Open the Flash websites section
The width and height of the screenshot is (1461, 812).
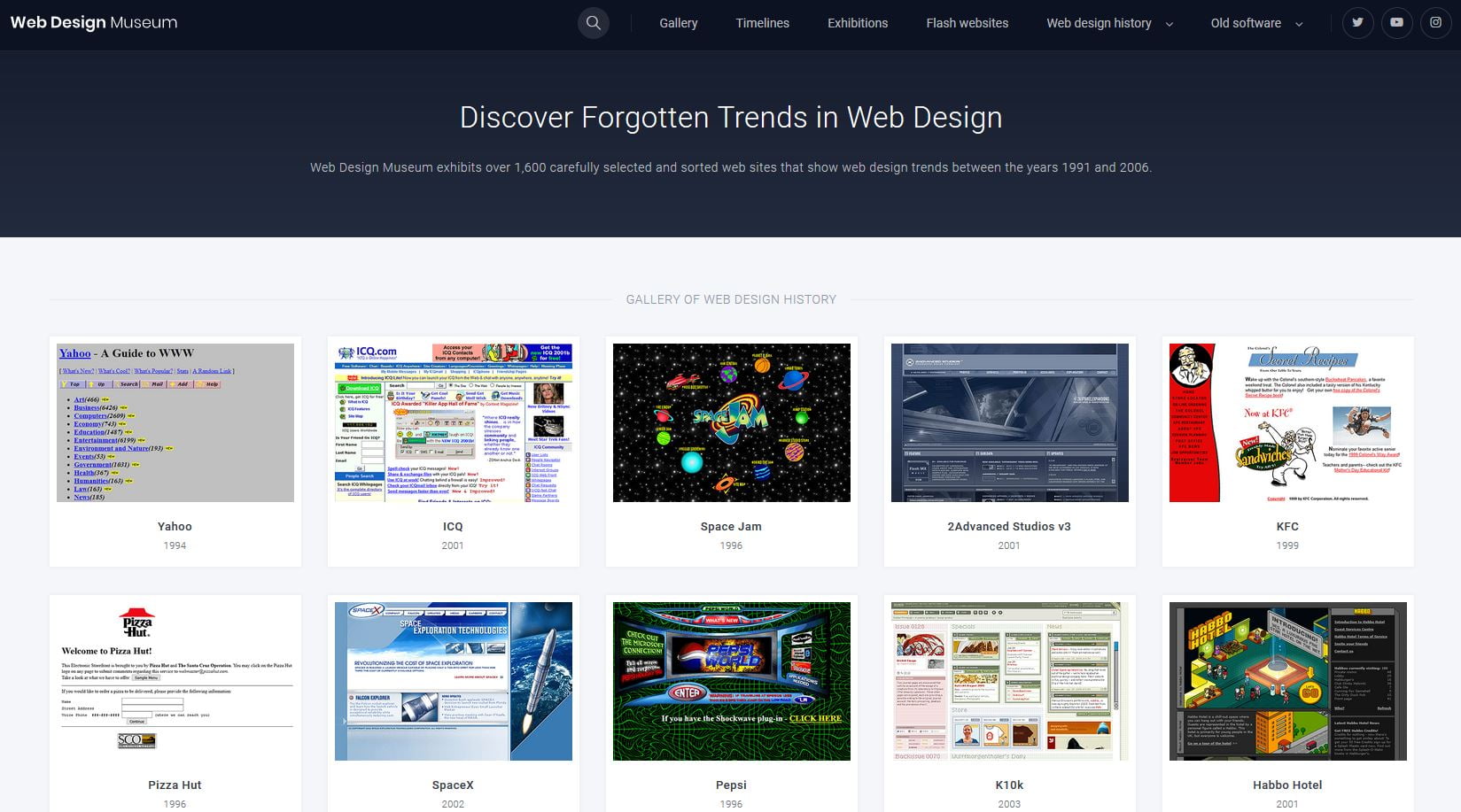[967, 23]
